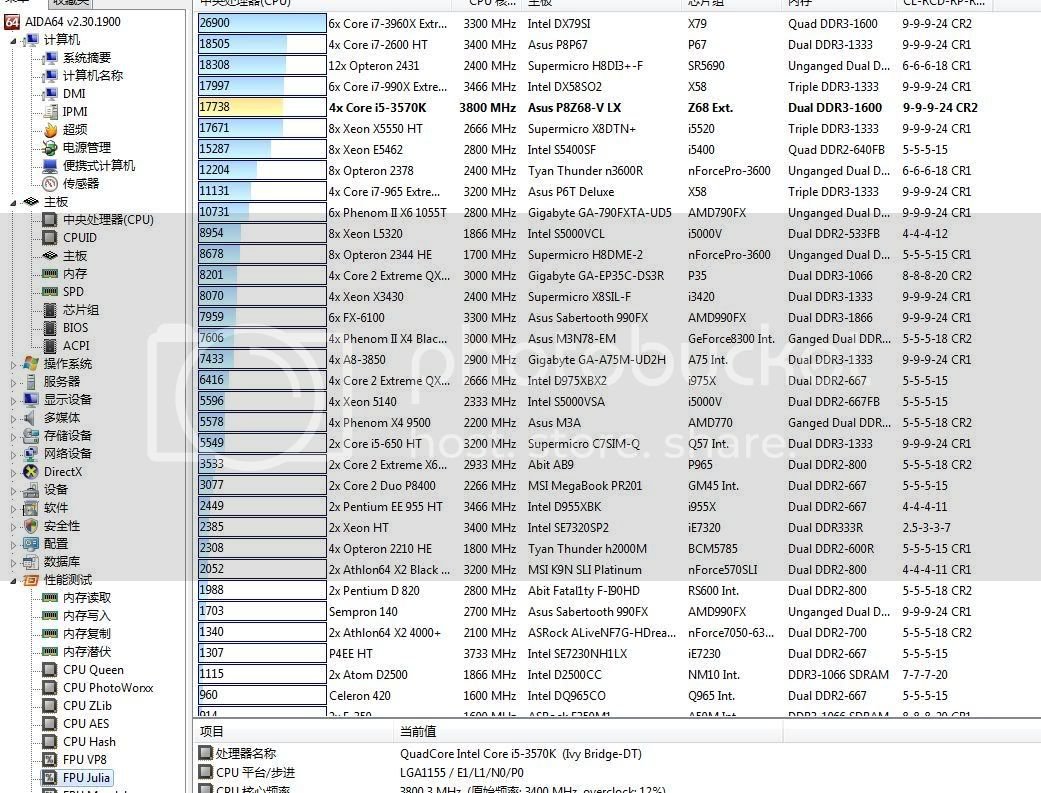This screenshot has width=1041, height=793.
Task: Click the 26900 score bar
Action: 262,23
